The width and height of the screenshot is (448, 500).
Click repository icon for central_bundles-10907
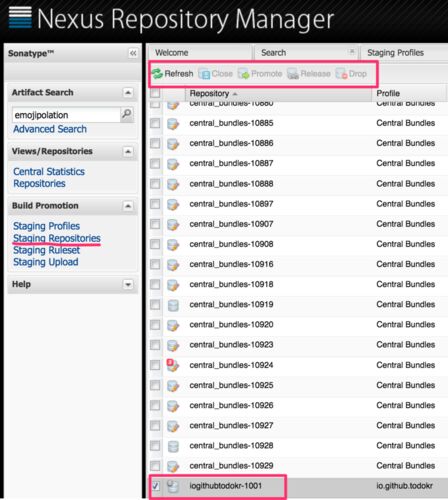[x=173, y=224]
